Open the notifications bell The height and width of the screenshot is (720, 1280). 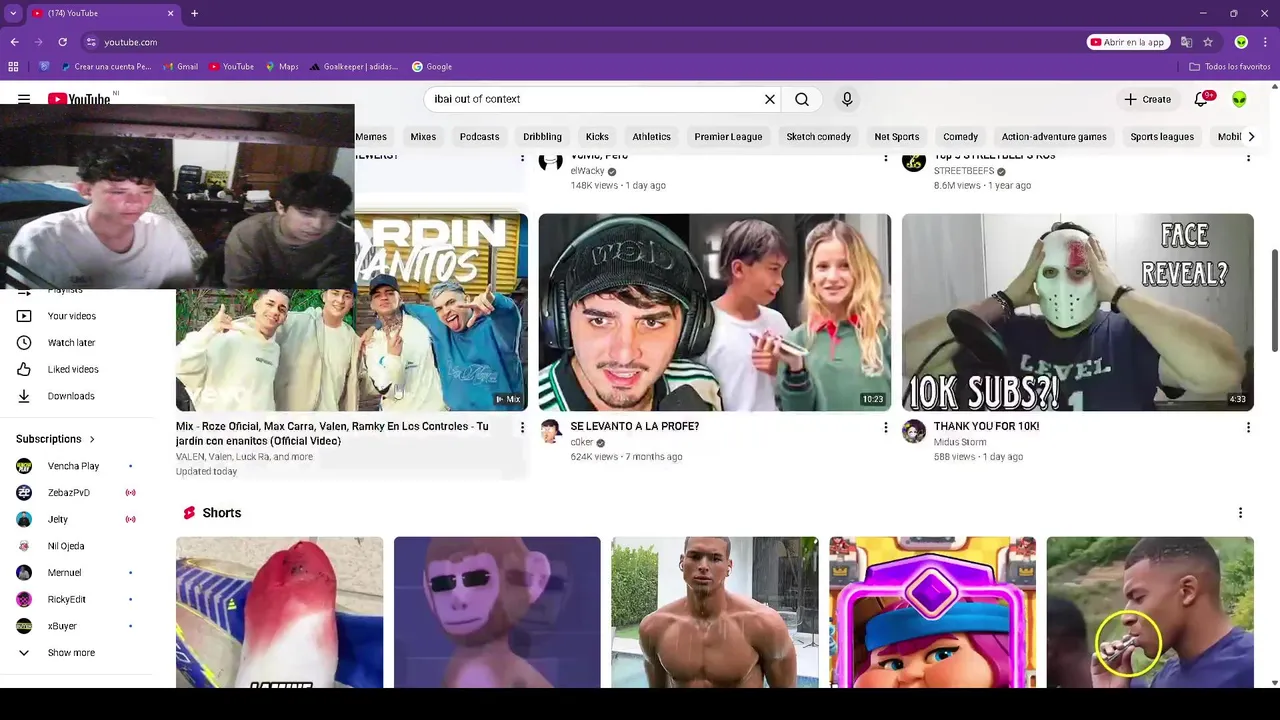[x=1201, y=99]
